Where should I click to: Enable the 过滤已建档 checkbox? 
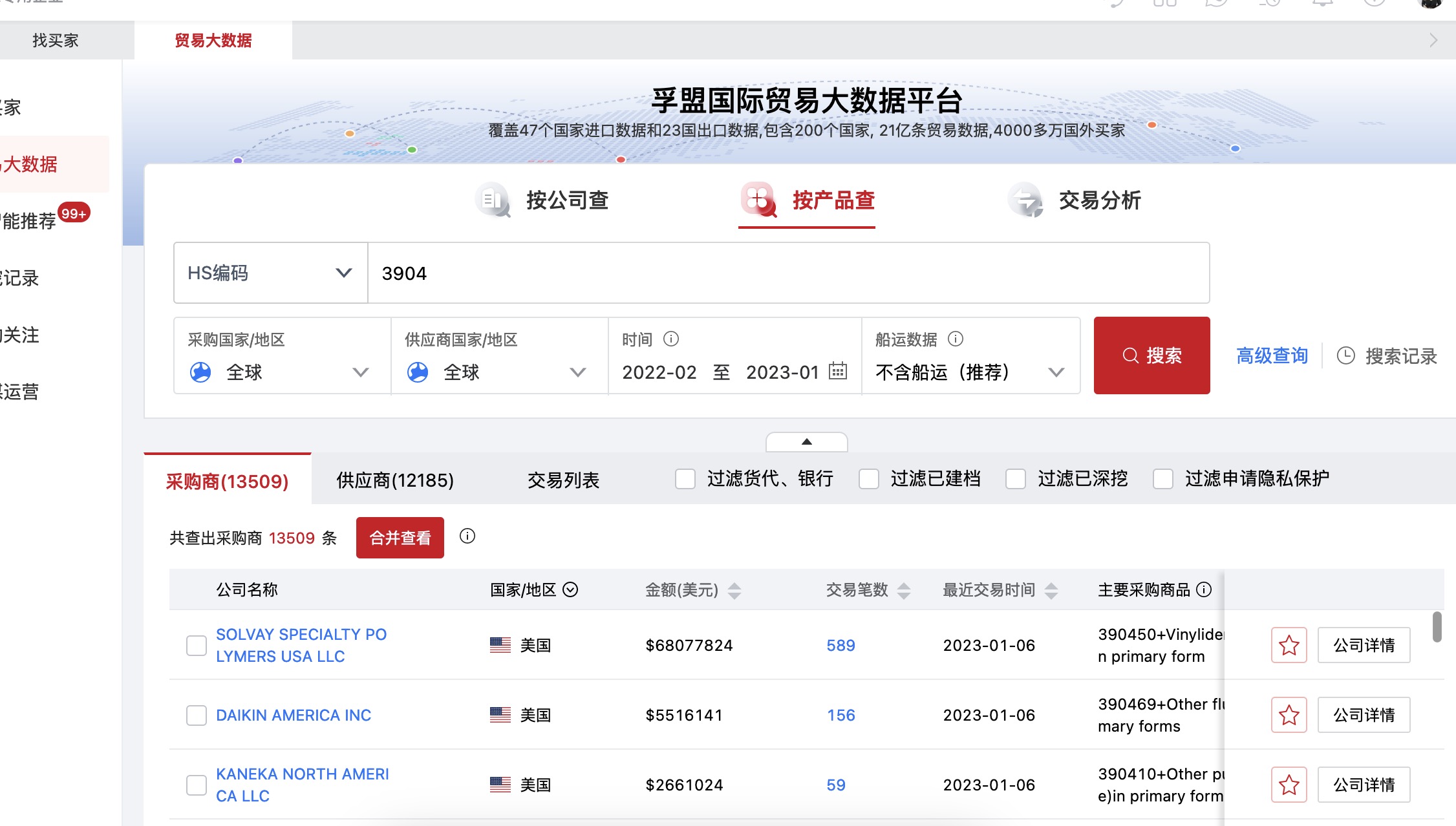(x=868, y=479)
